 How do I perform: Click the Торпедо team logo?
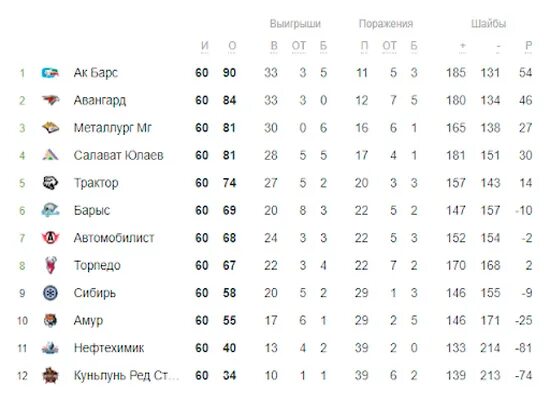(x=51, y=265)
